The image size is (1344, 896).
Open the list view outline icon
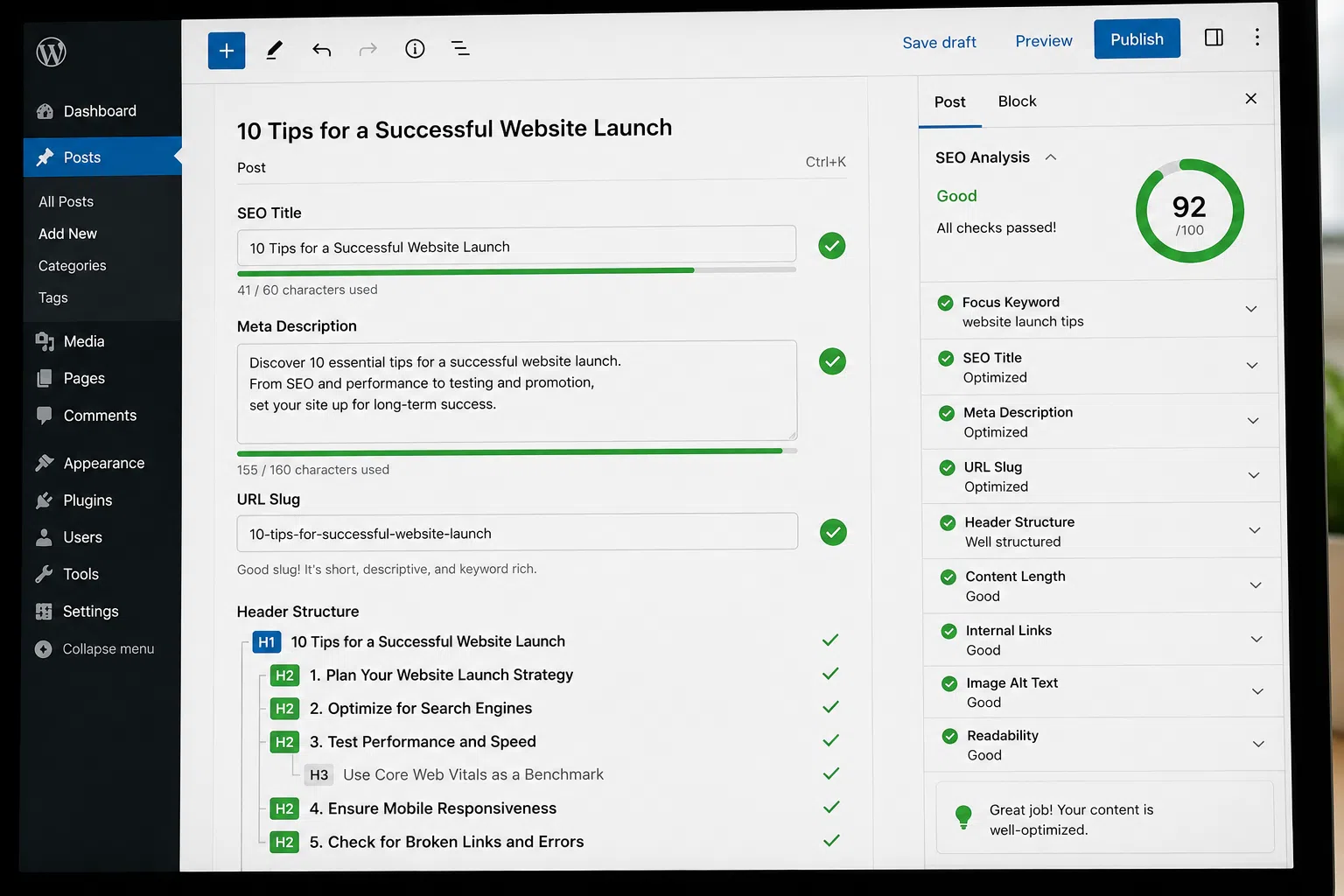click(460, 49)
